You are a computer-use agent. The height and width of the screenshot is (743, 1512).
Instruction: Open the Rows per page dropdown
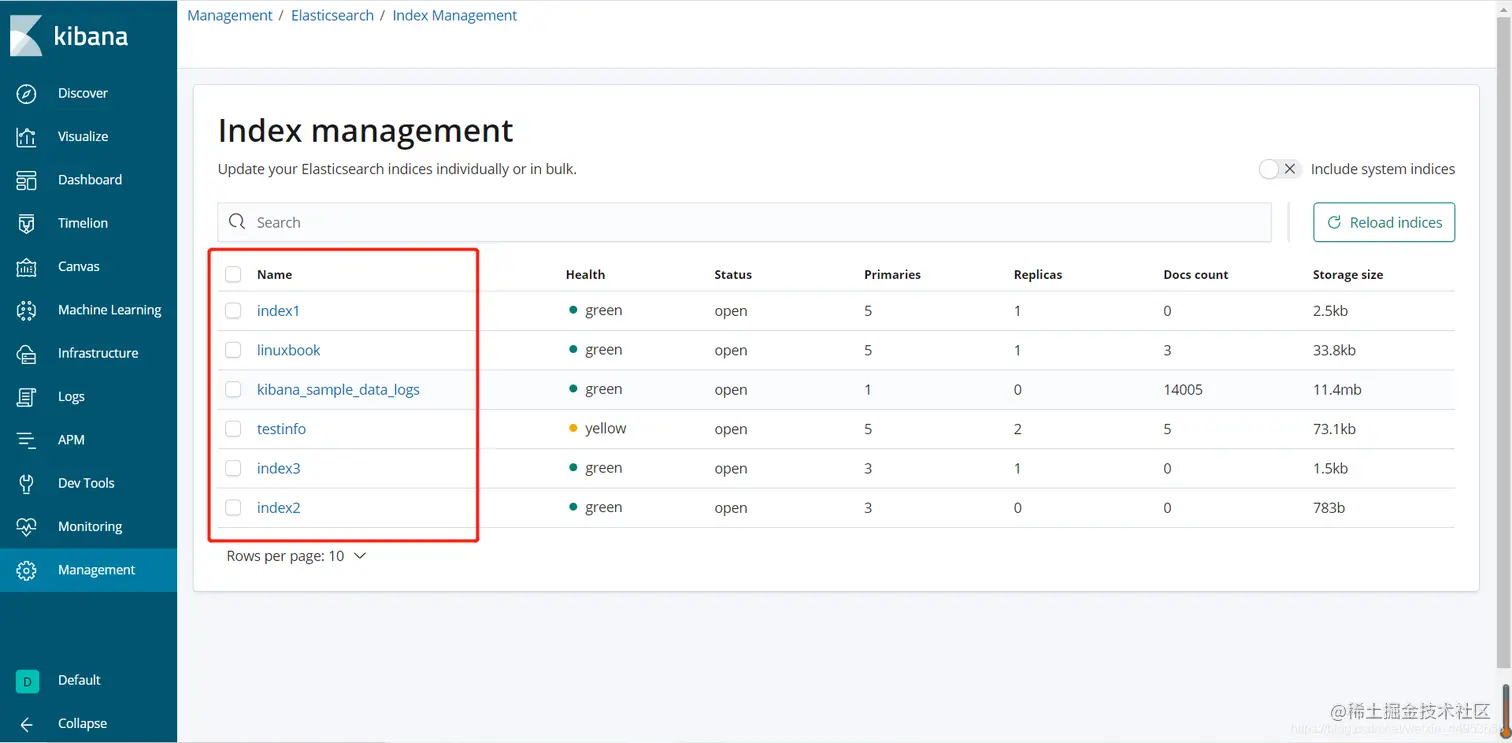[296, 556]
